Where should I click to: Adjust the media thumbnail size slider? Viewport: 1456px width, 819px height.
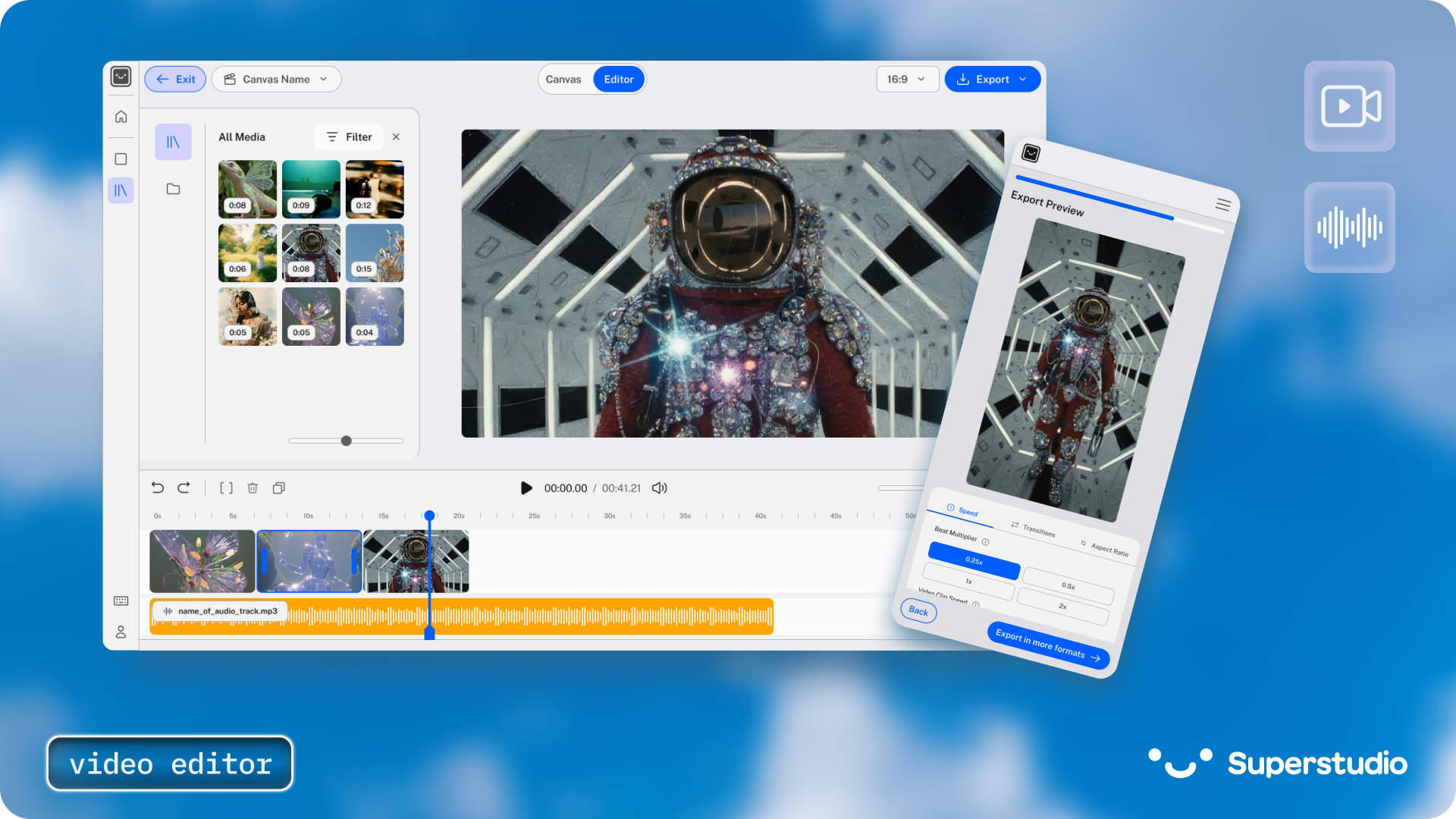pyautogui.click(x=347, y=441)
